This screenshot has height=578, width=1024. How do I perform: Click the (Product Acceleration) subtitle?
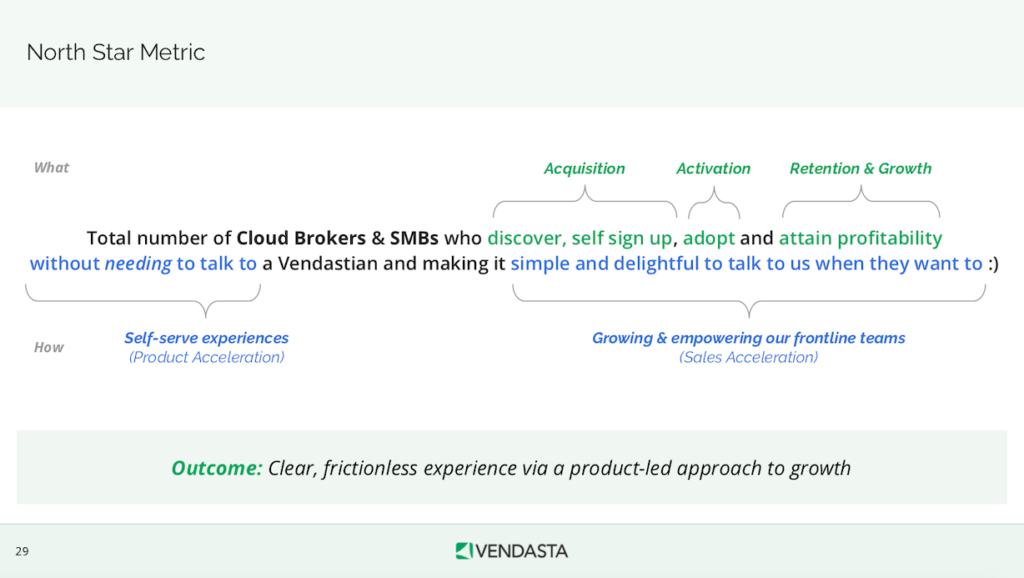coord(206,357)
